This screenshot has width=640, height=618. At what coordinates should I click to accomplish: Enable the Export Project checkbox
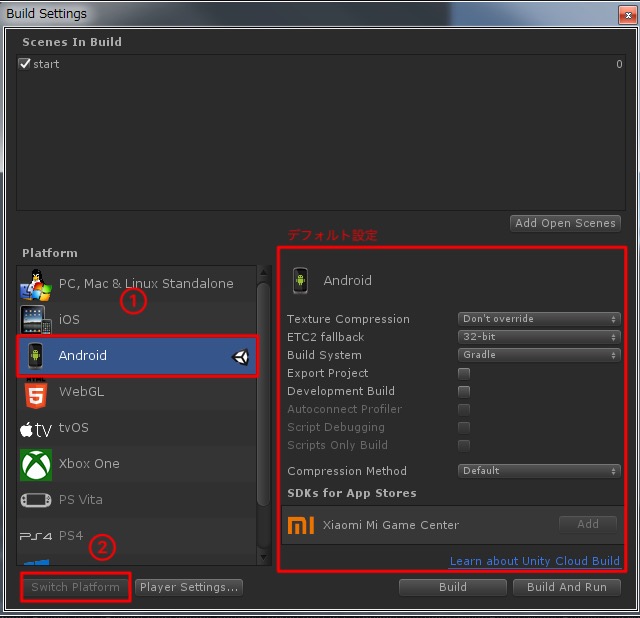[x=464, y=373]
